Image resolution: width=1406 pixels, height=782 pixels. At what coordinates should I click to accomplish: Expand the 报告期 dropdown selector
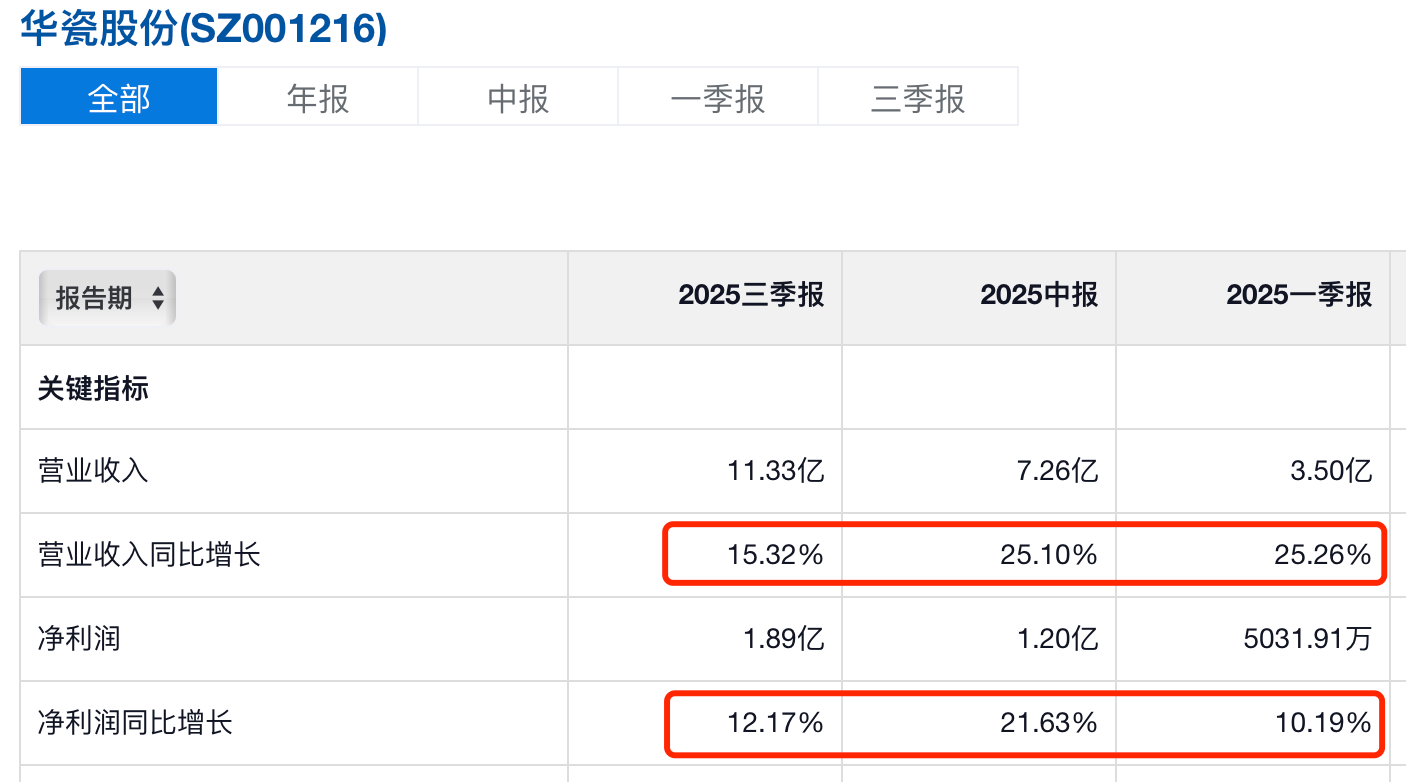click(x=107, y=298)
